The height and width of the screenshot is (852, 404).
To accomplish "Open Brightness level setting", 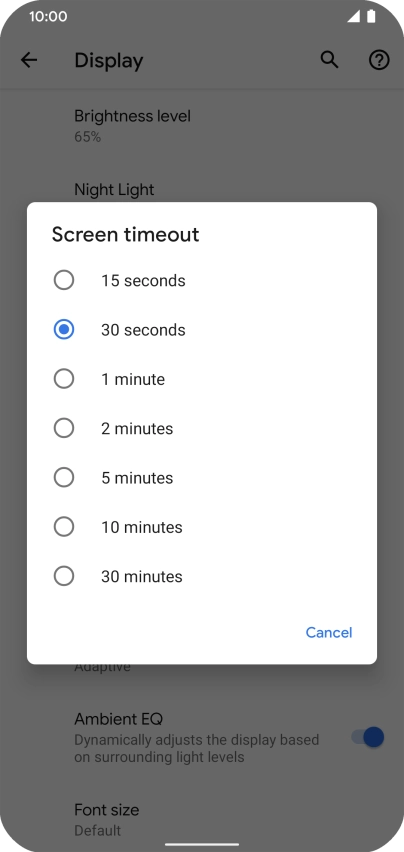I will point(202,126).
